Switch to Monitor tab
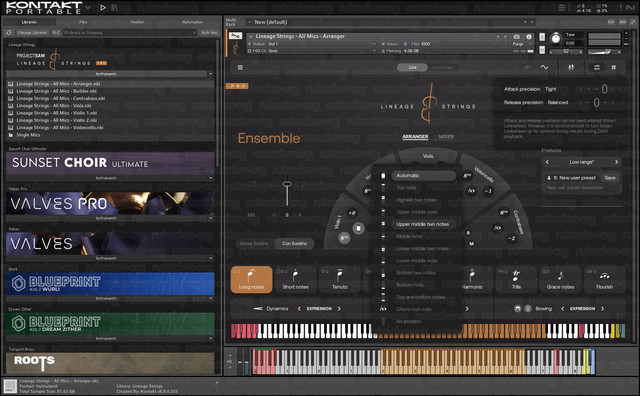 (x=137, y=22)
